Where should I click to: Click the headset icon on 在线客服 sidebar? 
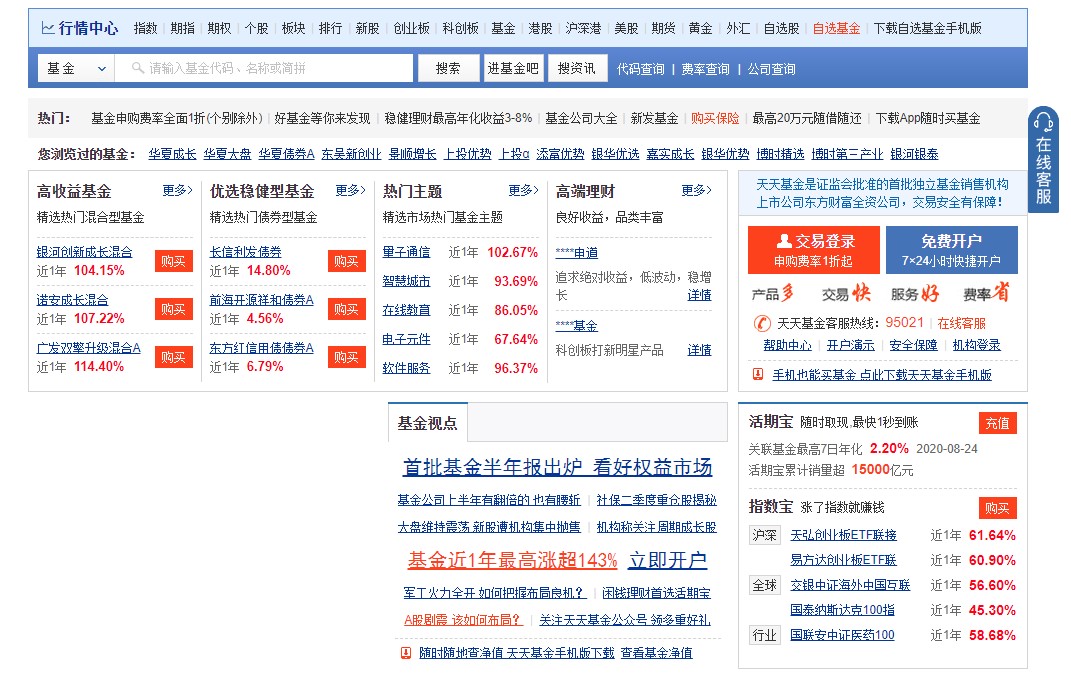coord(1043,123)
